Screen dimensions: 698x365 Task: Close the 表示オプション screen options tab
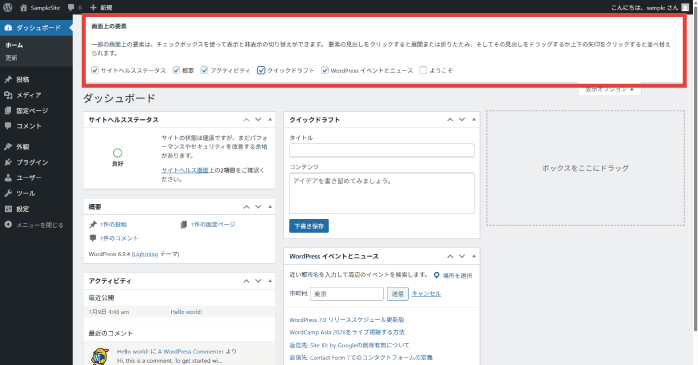click(609, 90)
